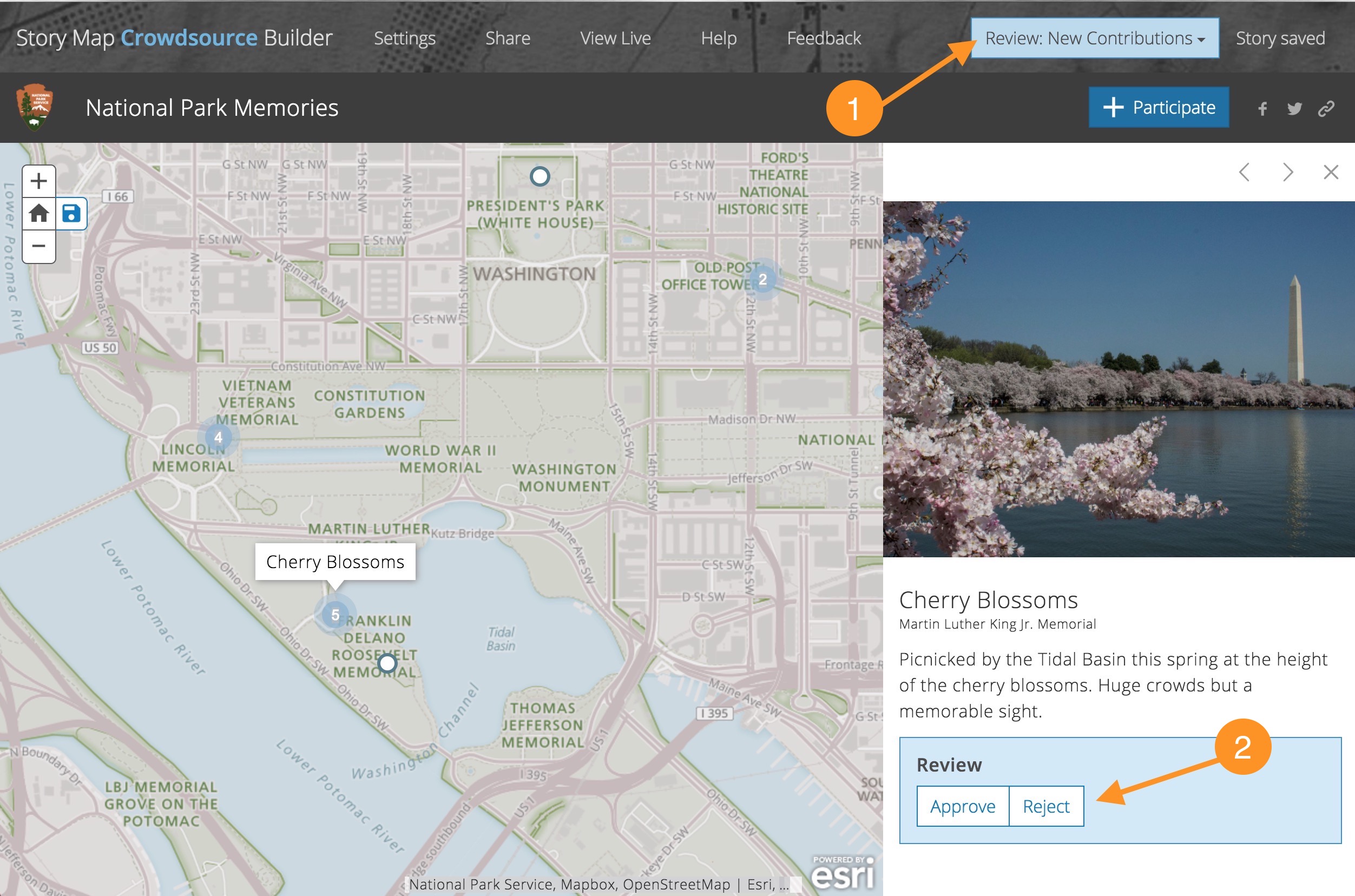Open Review: New Contributions dropdown

(x=1094, y=38)
